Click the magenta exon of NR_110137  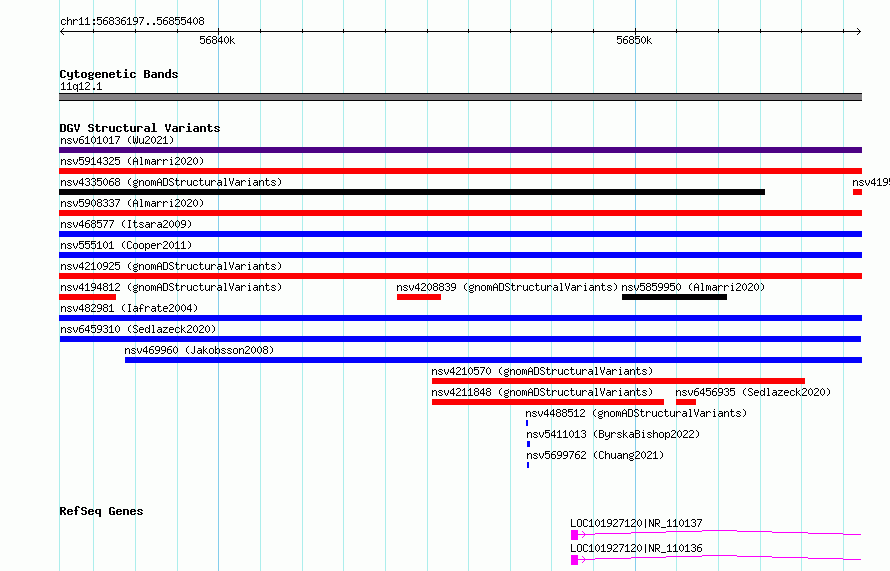click(x=574, y=535)
